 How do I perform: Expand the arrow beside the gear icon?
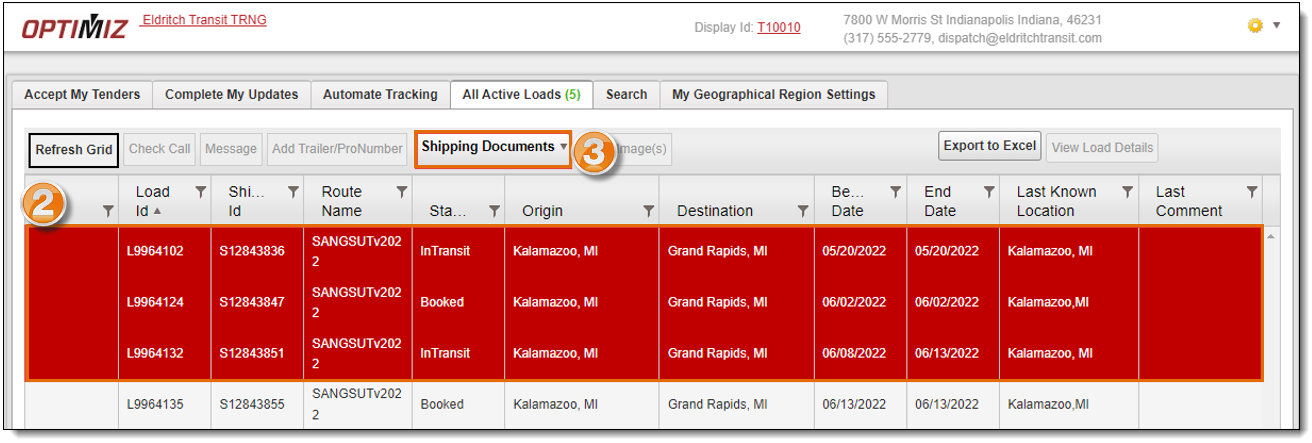pos(1276,26)
